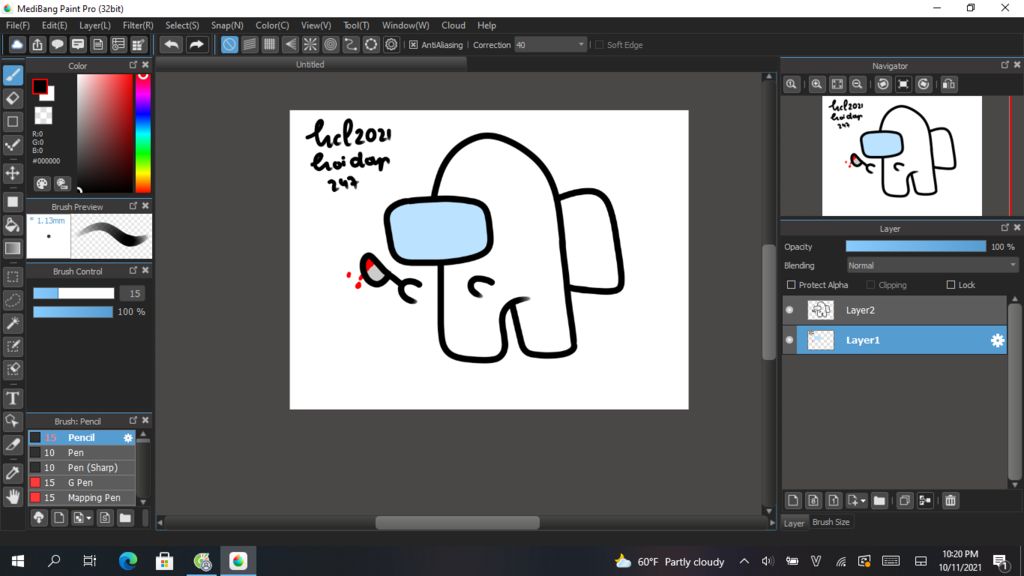
Task: Select the Brush tool in left toolbar
Action: pyautogui.click(x=13, y=75)
